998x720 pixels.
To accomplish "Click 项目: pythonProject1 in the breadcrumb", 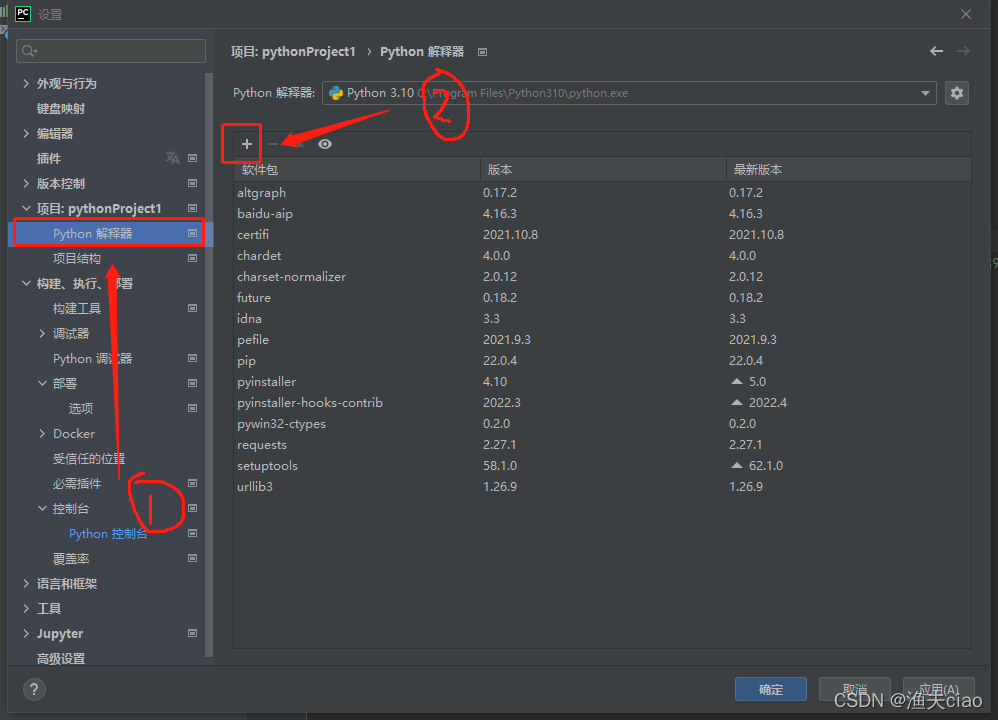I will tap(293, 52).
